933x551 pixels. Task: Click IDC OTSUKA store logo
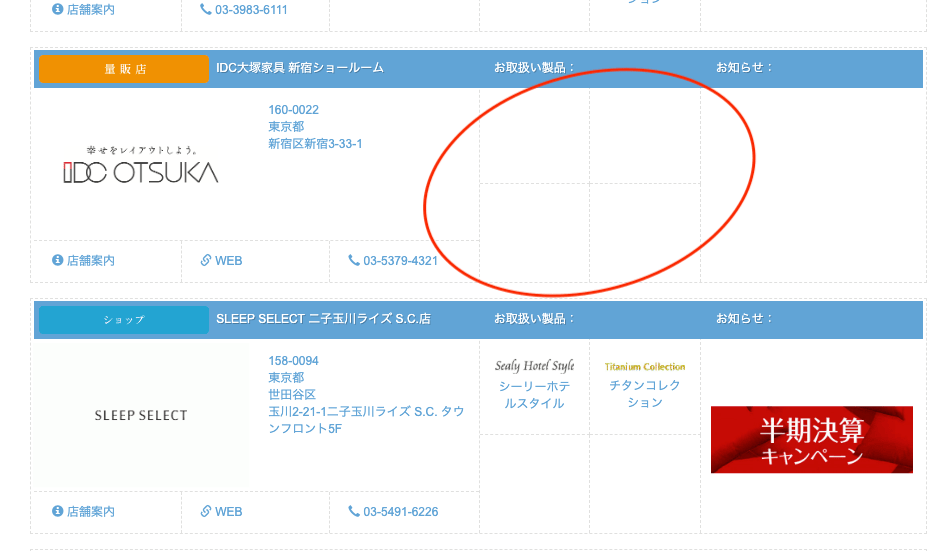[141, 165]
